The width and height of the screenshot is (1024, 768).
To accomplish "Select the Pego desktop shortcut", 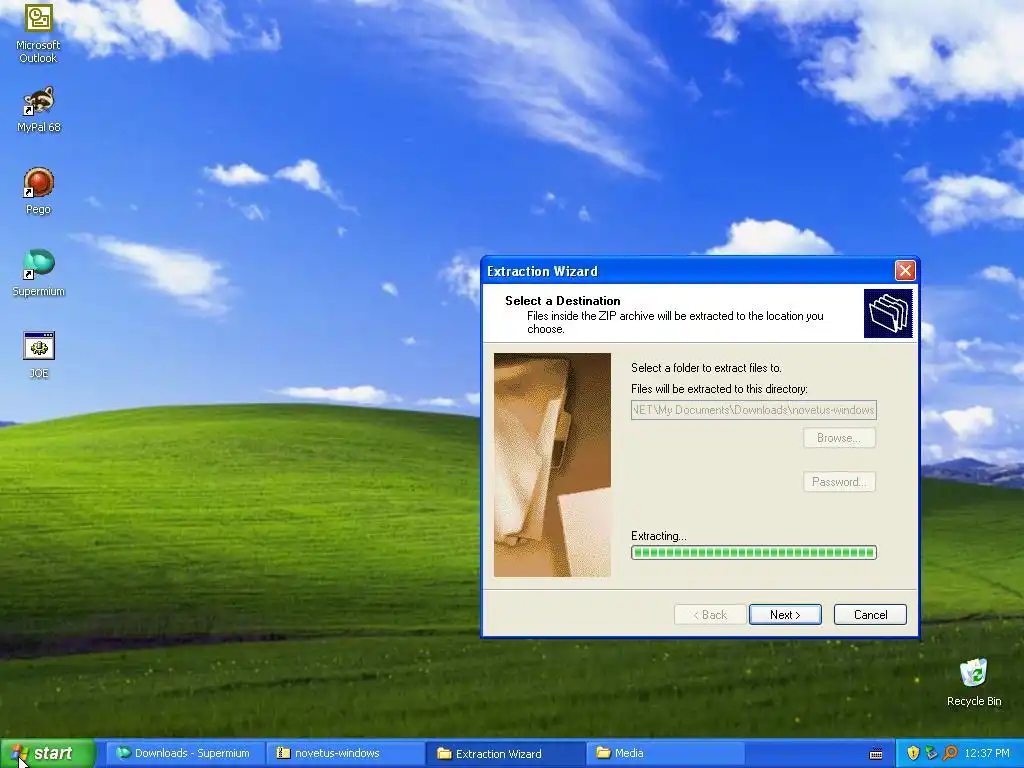I will pos(39,191).
